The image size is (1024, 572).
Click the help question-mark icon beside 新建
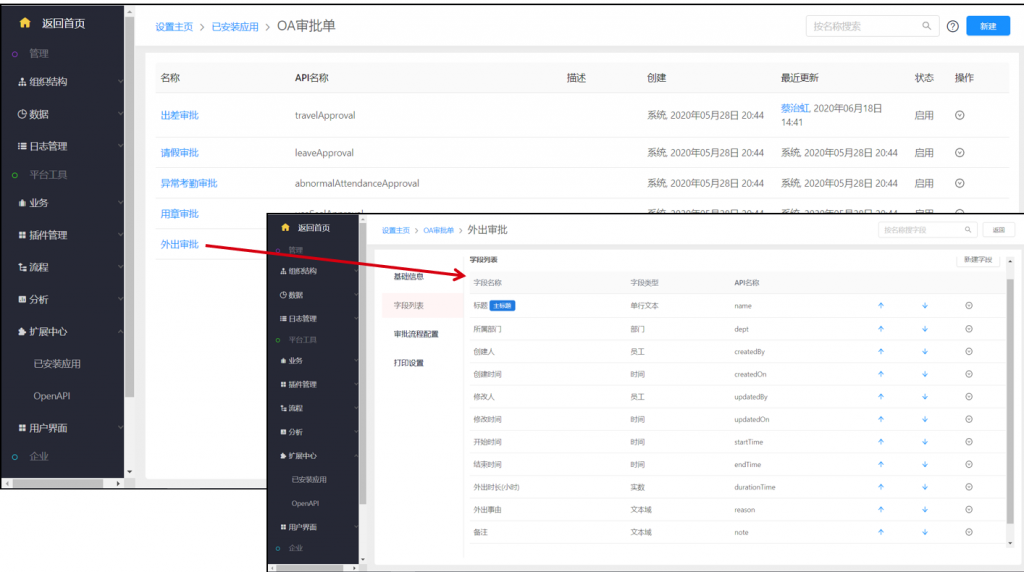click(x=952, y=26)
